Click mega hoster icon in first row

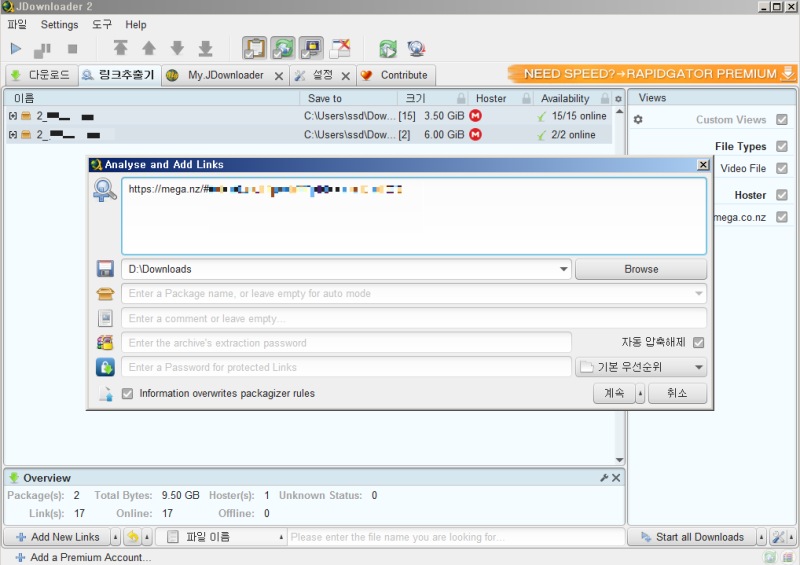point(476,116)
